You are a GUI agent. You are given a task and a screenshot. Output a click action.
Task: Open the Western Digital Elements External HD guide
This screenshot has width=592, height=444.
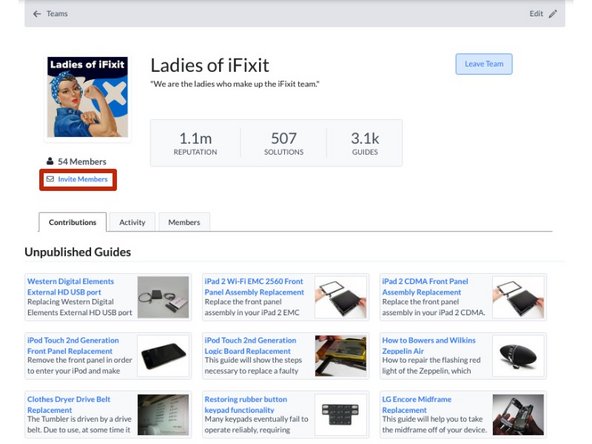click(71, 287)
